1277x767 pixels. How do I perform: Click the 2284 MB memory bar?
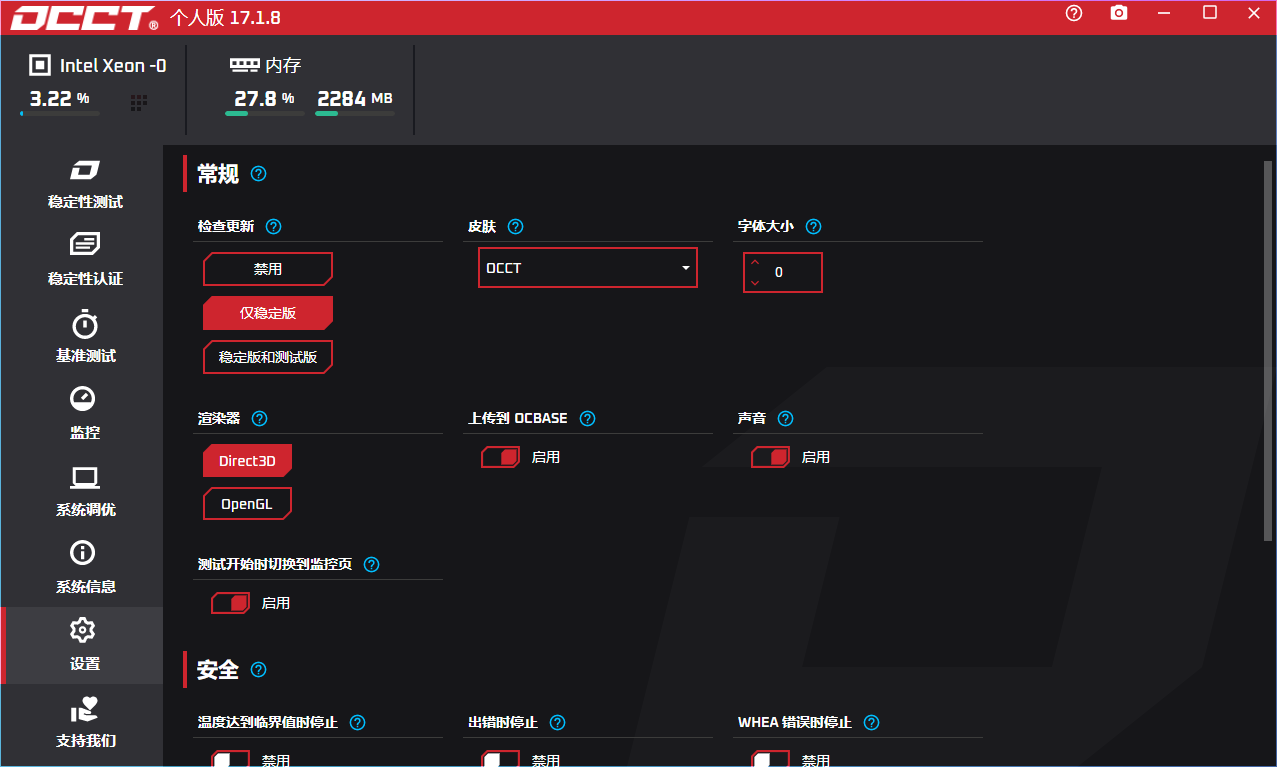pyautogui.click(x=355, y=114)
